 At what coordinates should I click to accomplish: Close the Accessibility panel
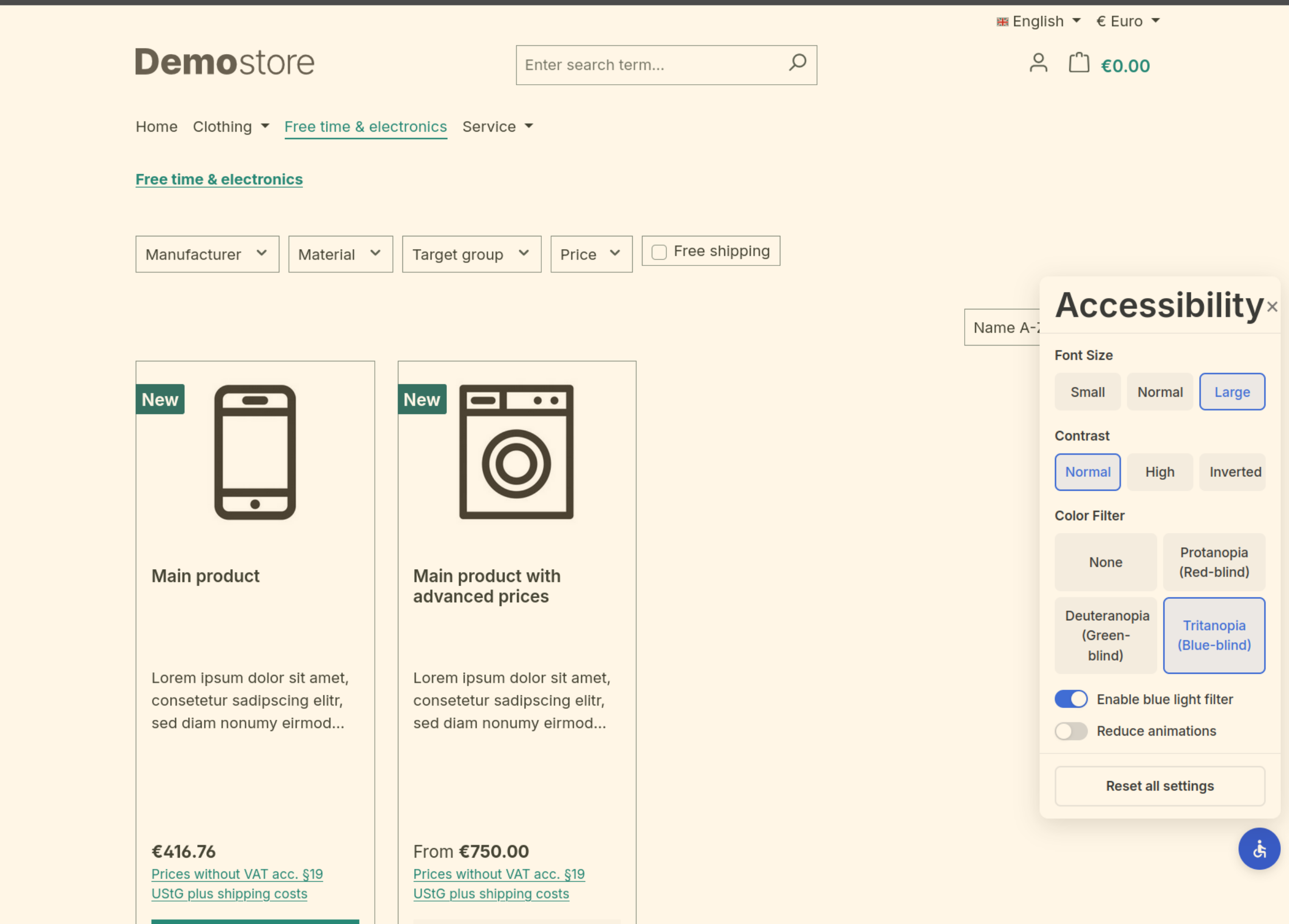pos(1272,307)
